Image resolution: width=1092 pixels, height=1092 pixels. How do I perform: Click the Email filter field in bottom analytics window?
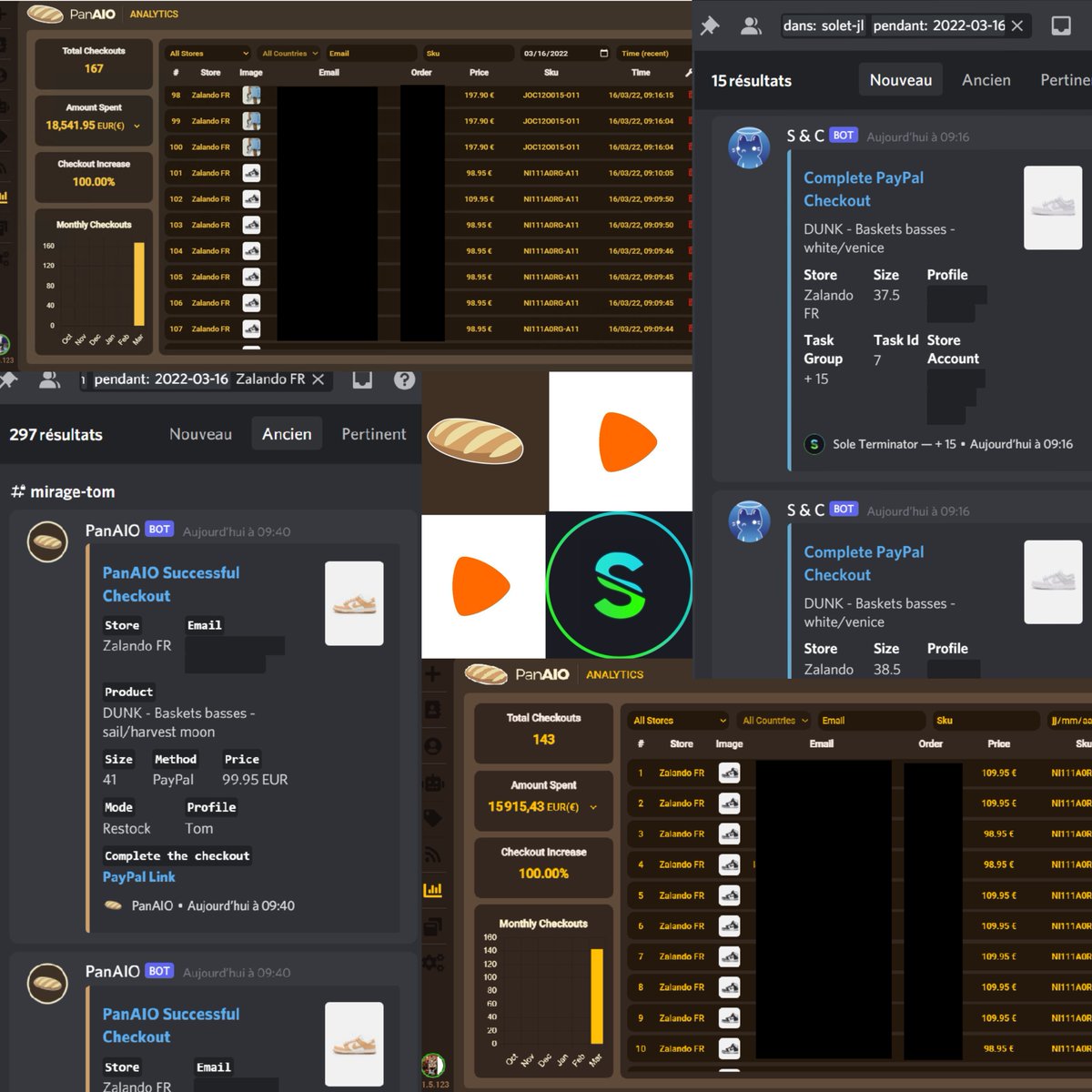tap(871, 721)
